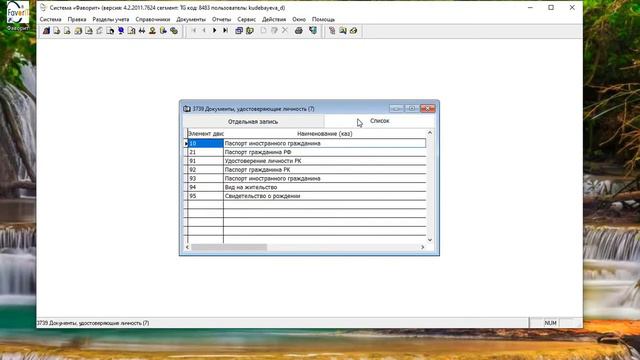
Task: Open the Сервис menu
Action: coord(247,19)
